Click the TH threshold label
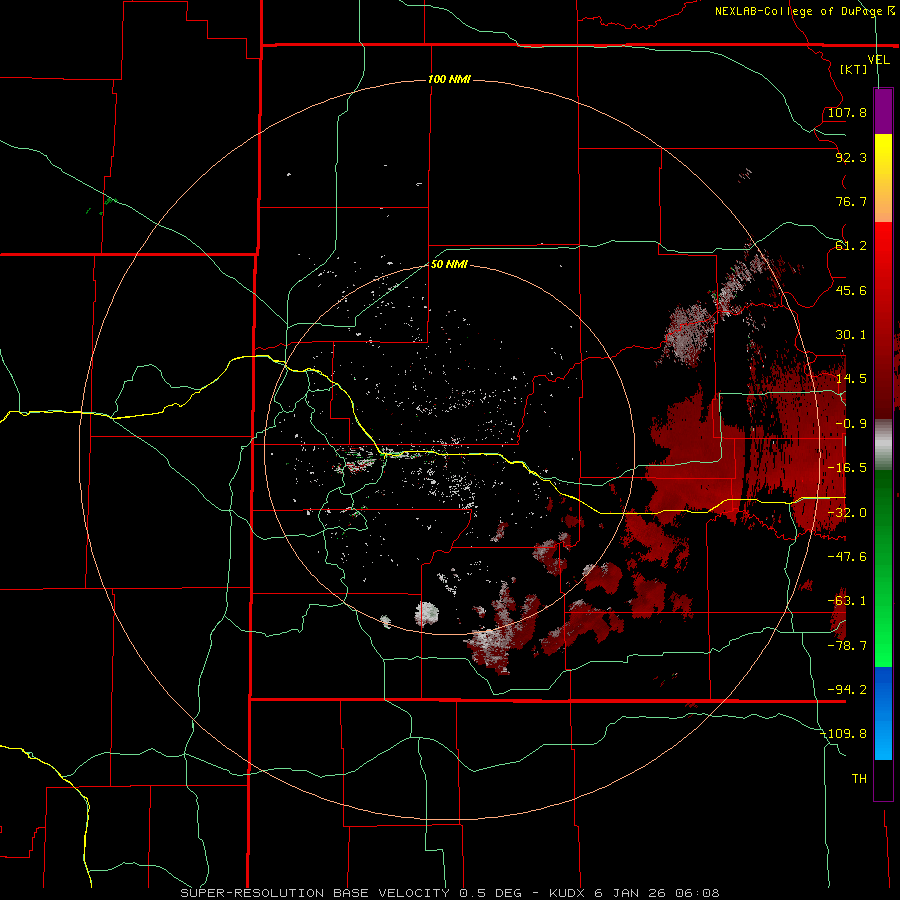Image resolution: width=900 pixels, height=900 pixels. (859, 779)
